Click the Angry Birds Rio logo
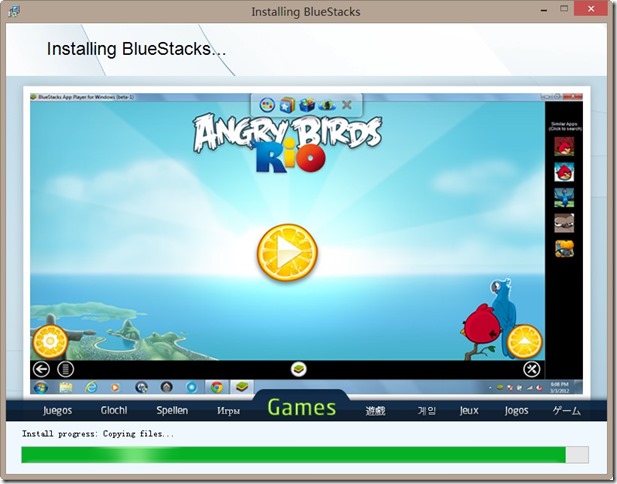617x484 pixels. (287, 143)
